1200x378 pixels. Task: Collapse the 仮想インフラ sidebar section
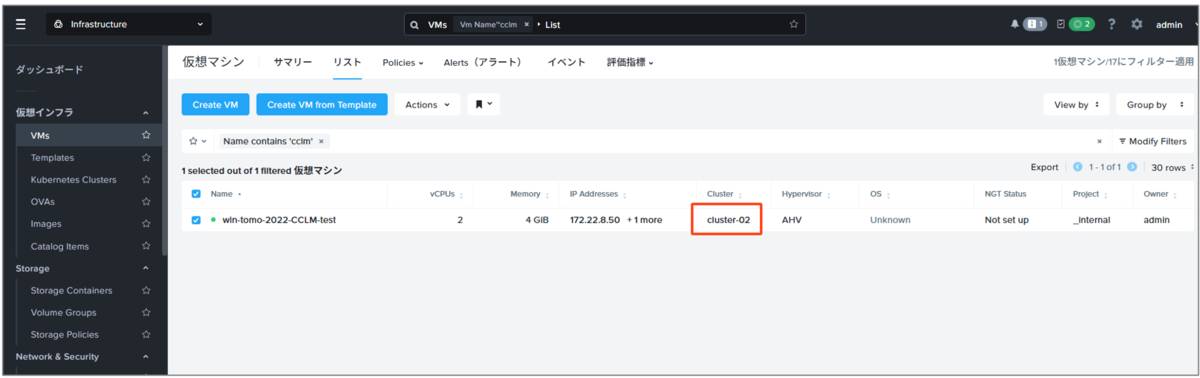coord(146,113)
